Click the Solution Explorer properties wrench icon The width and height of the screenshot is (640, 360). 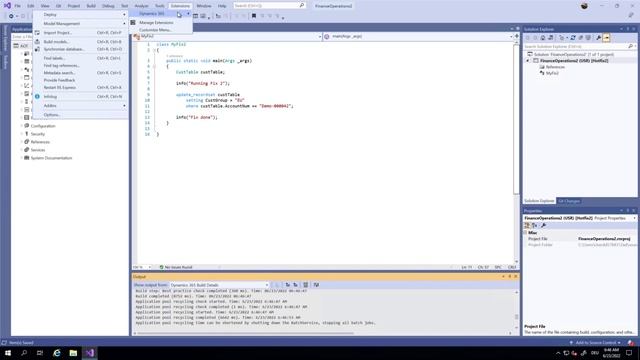598,38
